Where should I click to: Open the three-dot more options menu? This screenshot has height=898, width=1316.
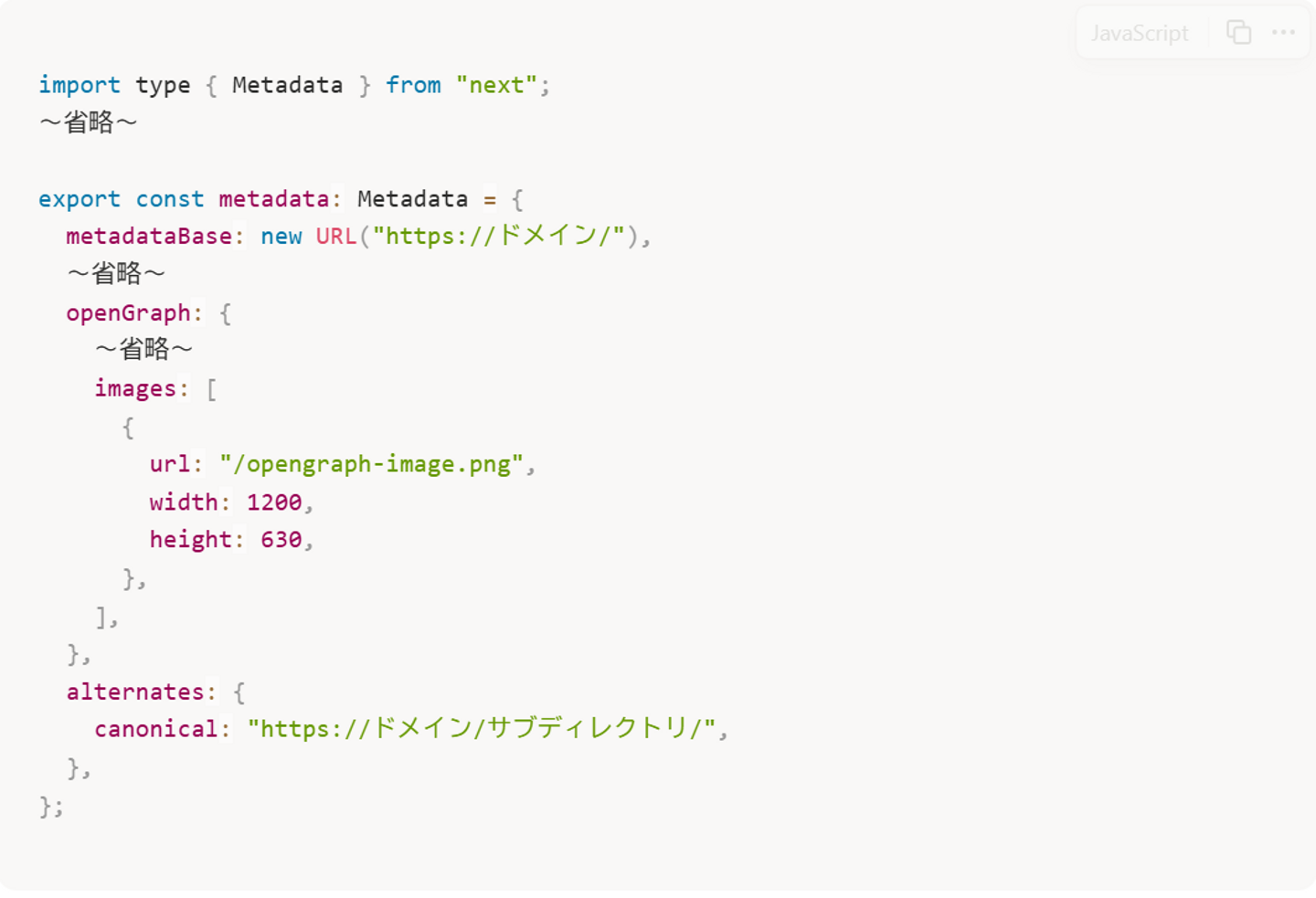pos(1283,33)
